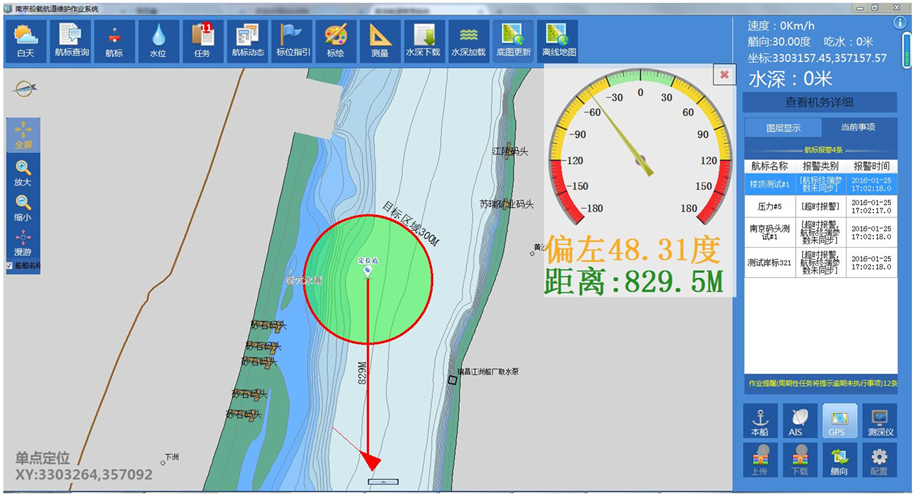Click the 江陵码头 map label

pyautogui.click(x=510, y=151)
